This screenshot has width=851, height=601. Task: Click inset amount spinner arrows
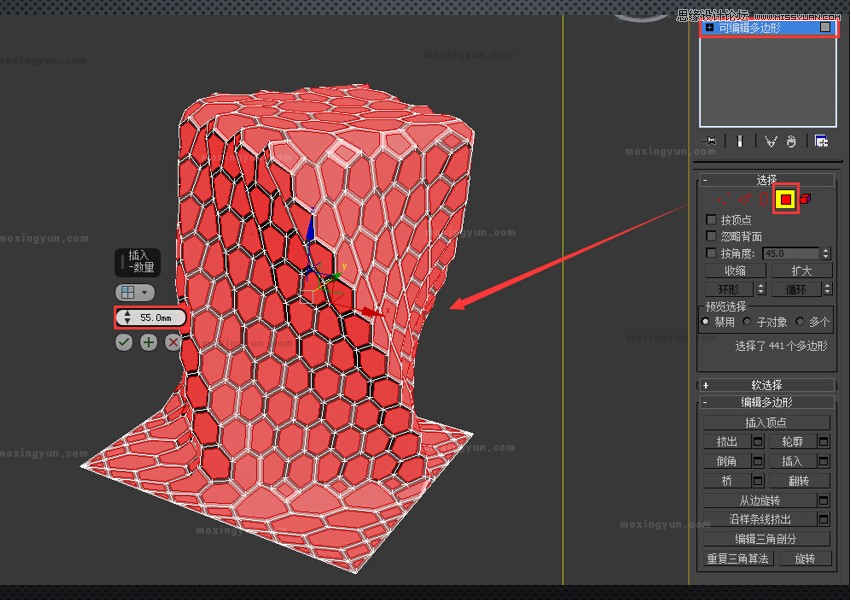coord(127,318)
